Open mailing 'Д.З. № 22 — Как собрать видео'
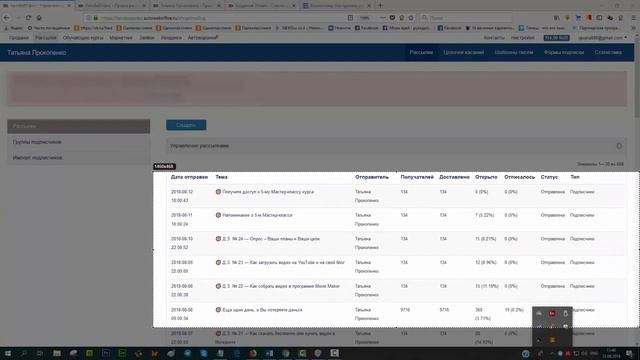This screenshot has height=360, width=640. pyautogui.click(x=281, y=286)
